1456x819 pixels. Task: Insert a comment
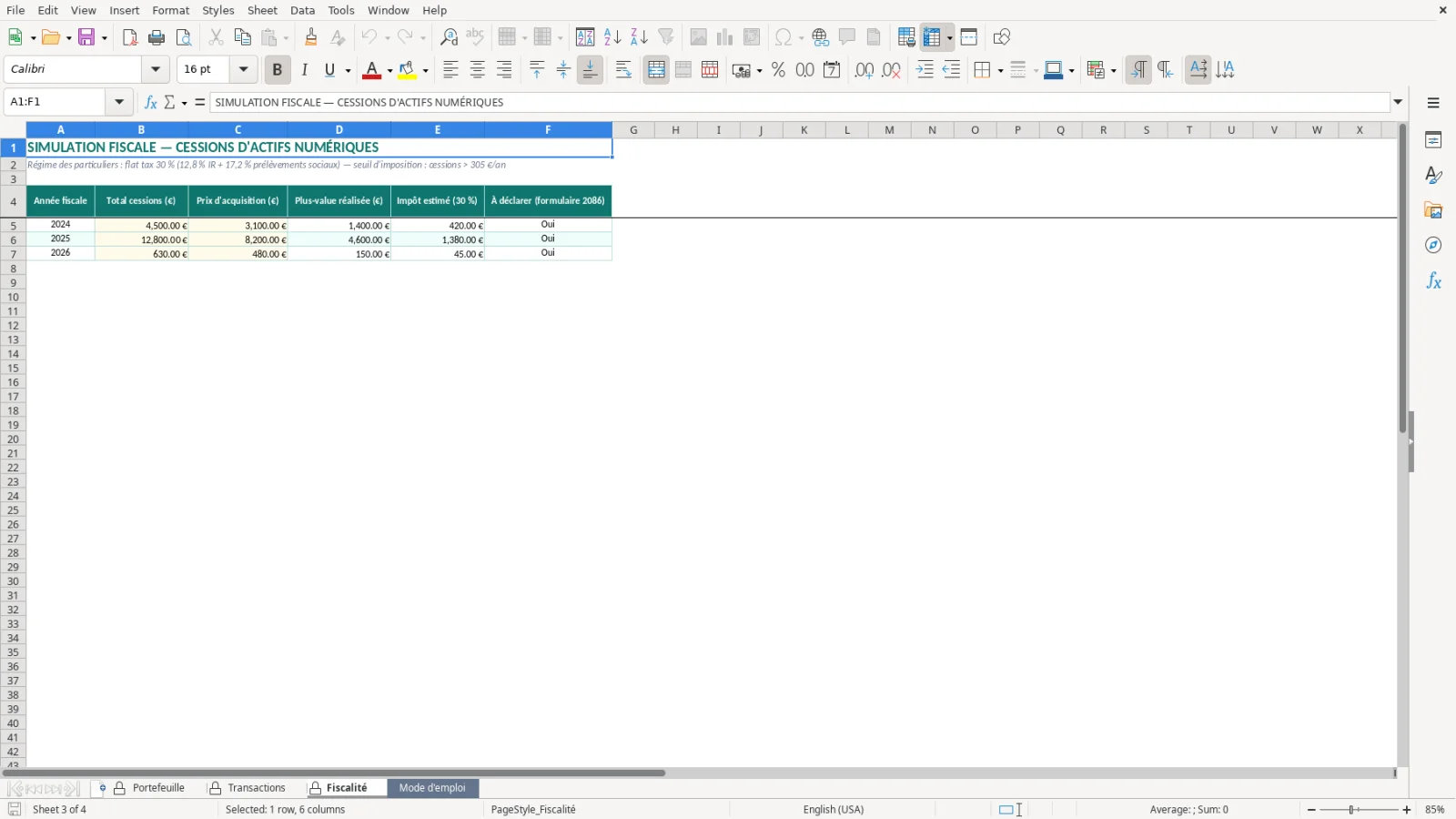pos(847,37)
